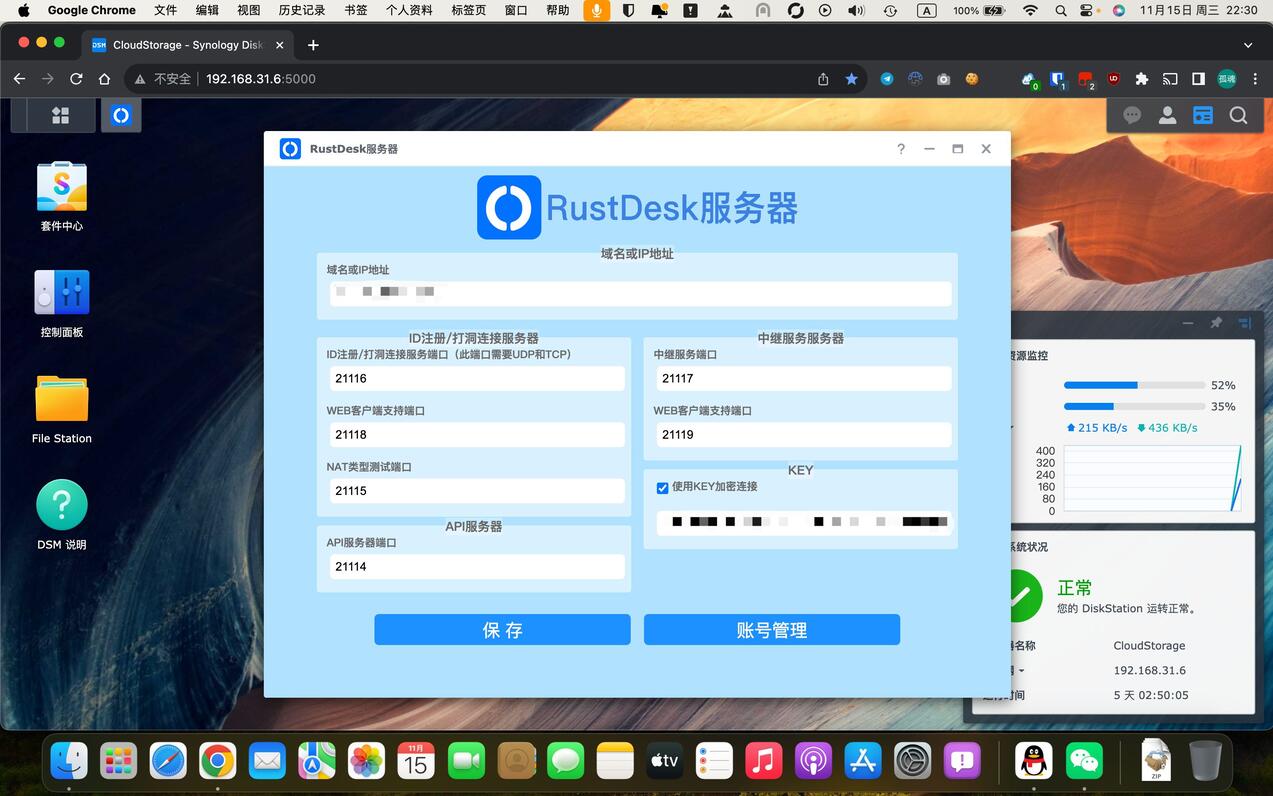Open Chrome side panel icon

tap(1198, 79)
